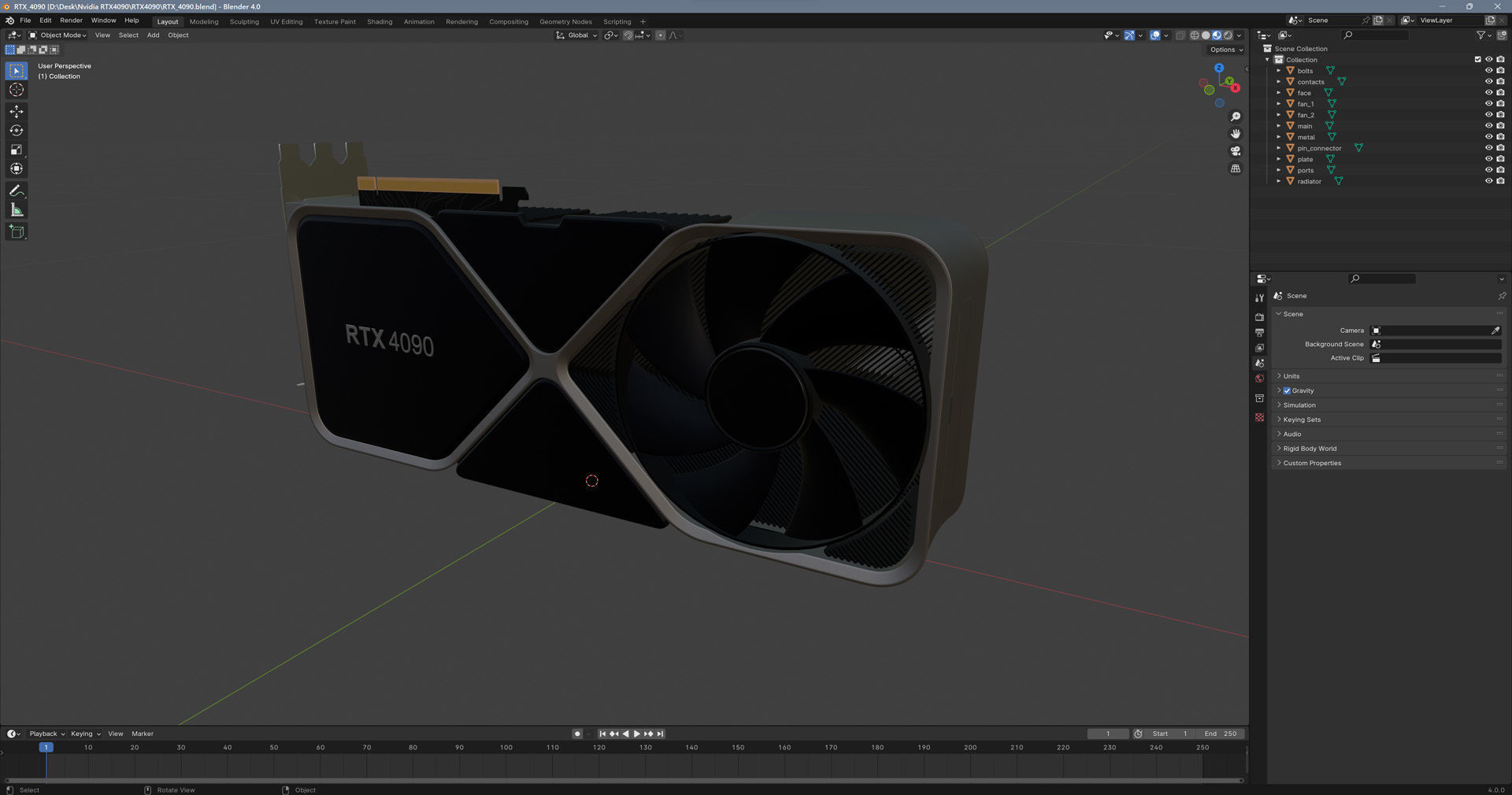Image resolution: width=1512 pixels, height=795 pixels.
Task: Open the Tool properties tab
Action: point(1259,298)
